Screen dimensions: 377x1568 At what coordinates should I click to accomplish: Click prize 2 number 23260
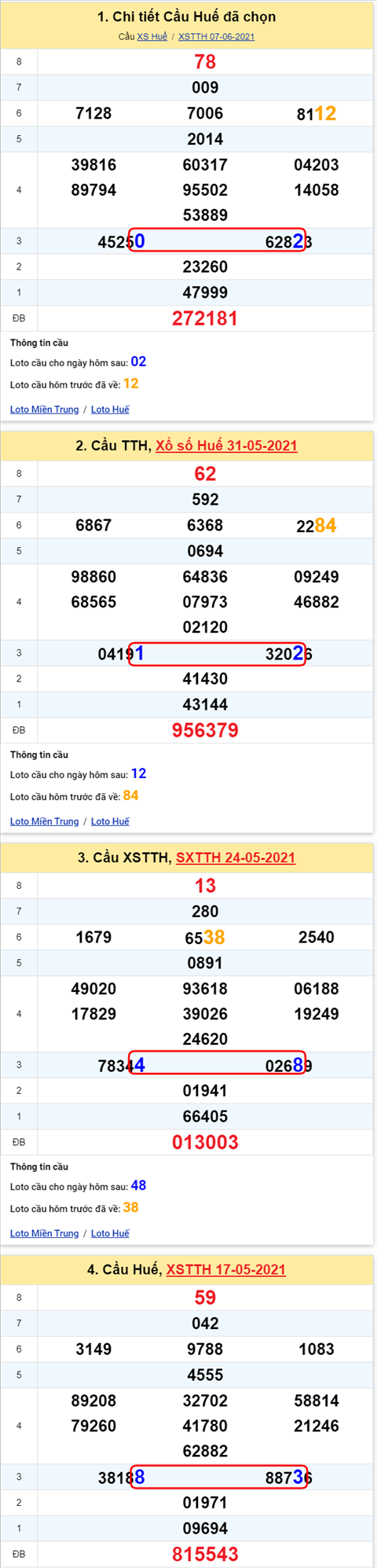click(205, 266)
